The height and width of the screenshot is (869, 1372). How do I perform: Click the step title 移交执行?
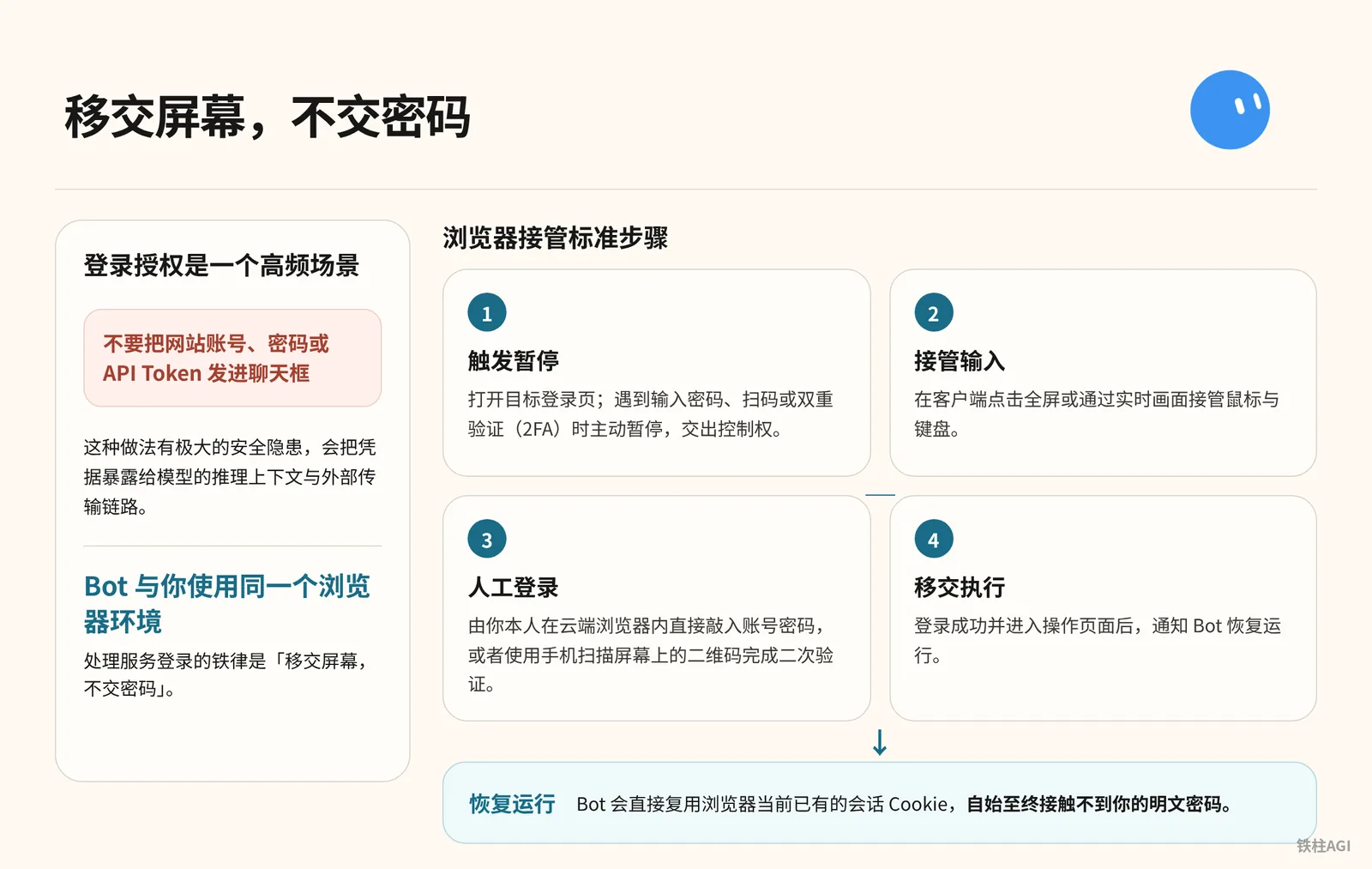[960, 588]
